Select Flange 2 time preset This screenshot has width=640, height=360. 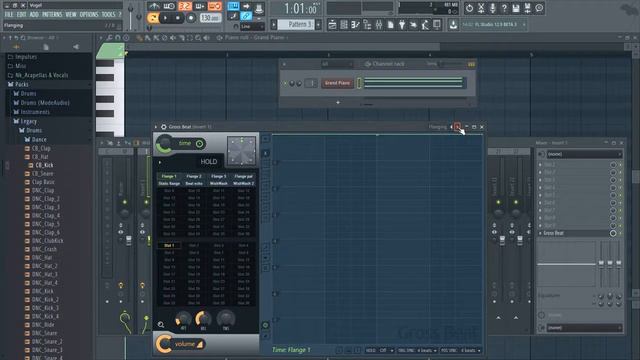tap(194, 176)
